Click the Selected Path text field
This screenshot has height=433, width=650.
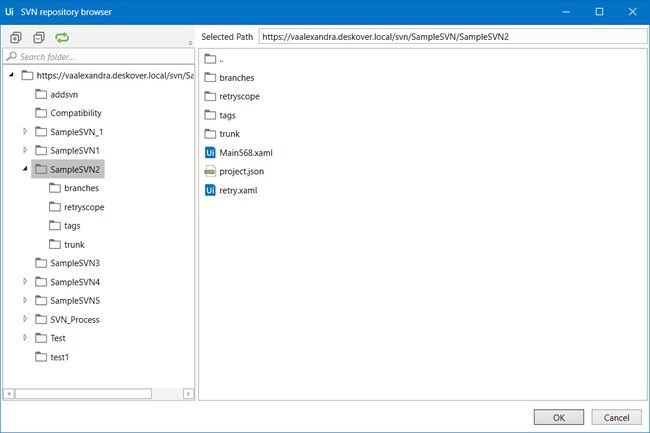point(453,36)
